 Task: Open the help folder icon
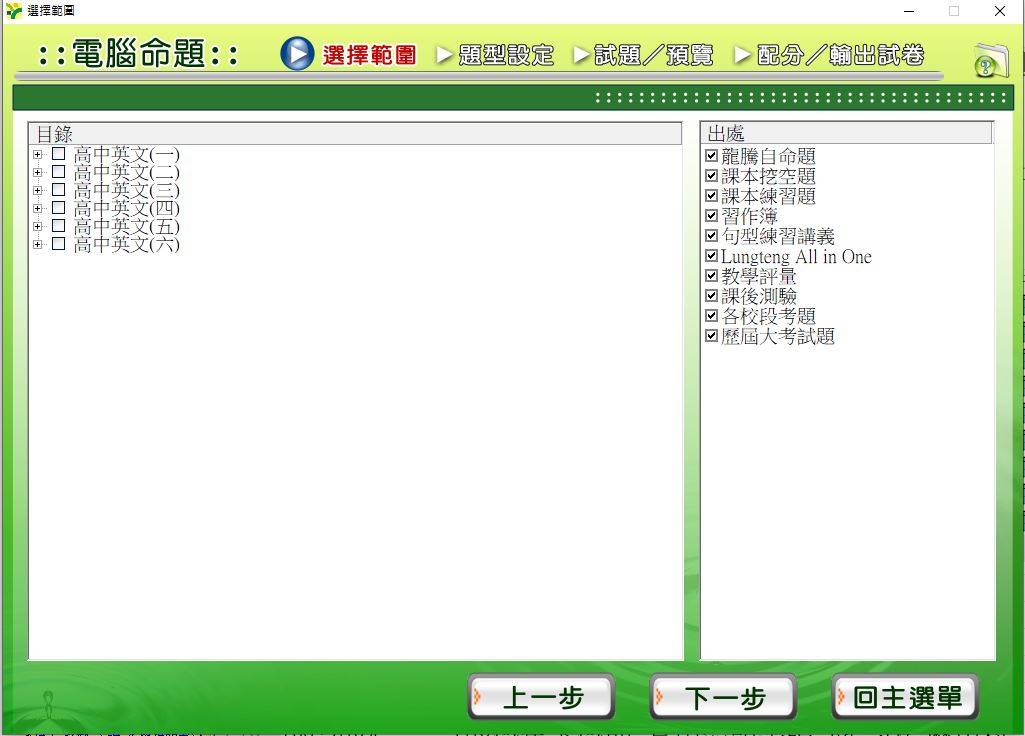(990, 61)
